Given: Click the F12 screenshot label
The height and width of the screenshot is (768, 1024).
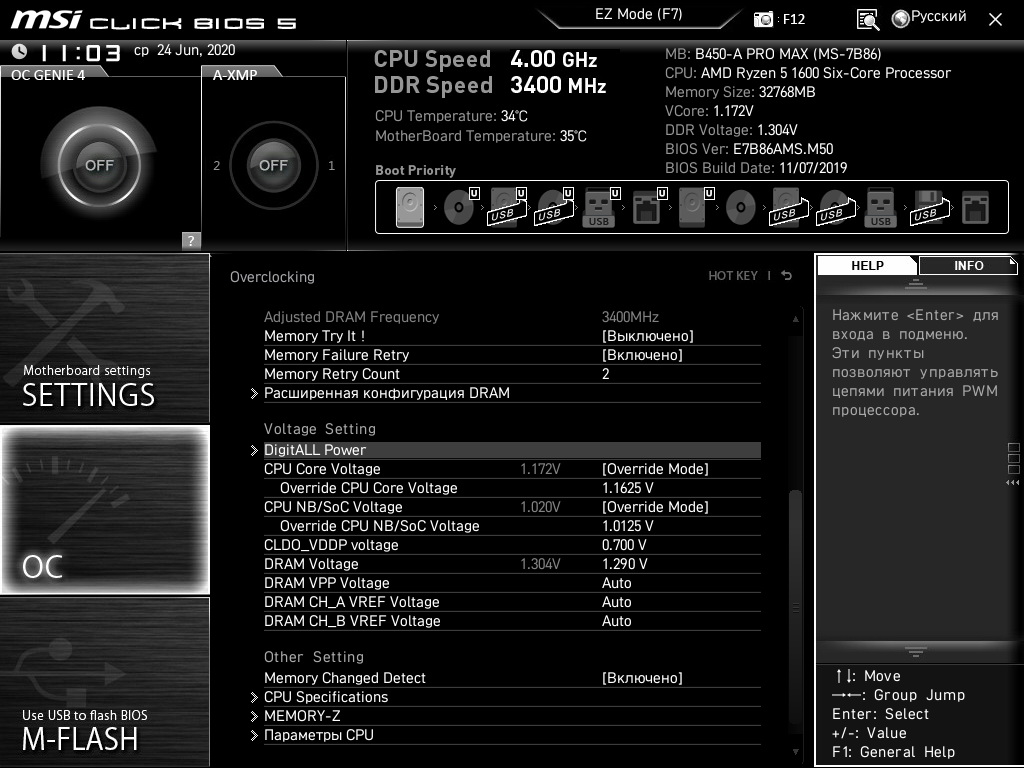Looking at the screenshot, I should pyautogui.click(x=793, y=20).
